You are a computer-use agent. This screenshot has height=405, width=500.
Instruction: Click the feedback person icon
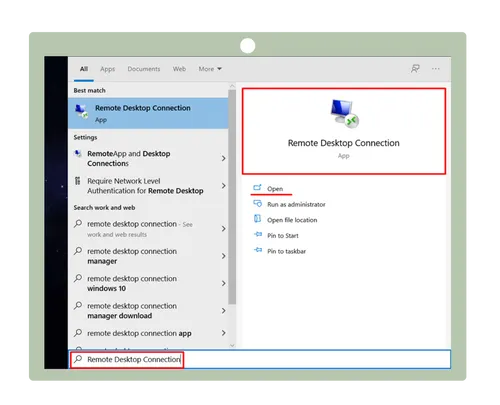[415, 69]
